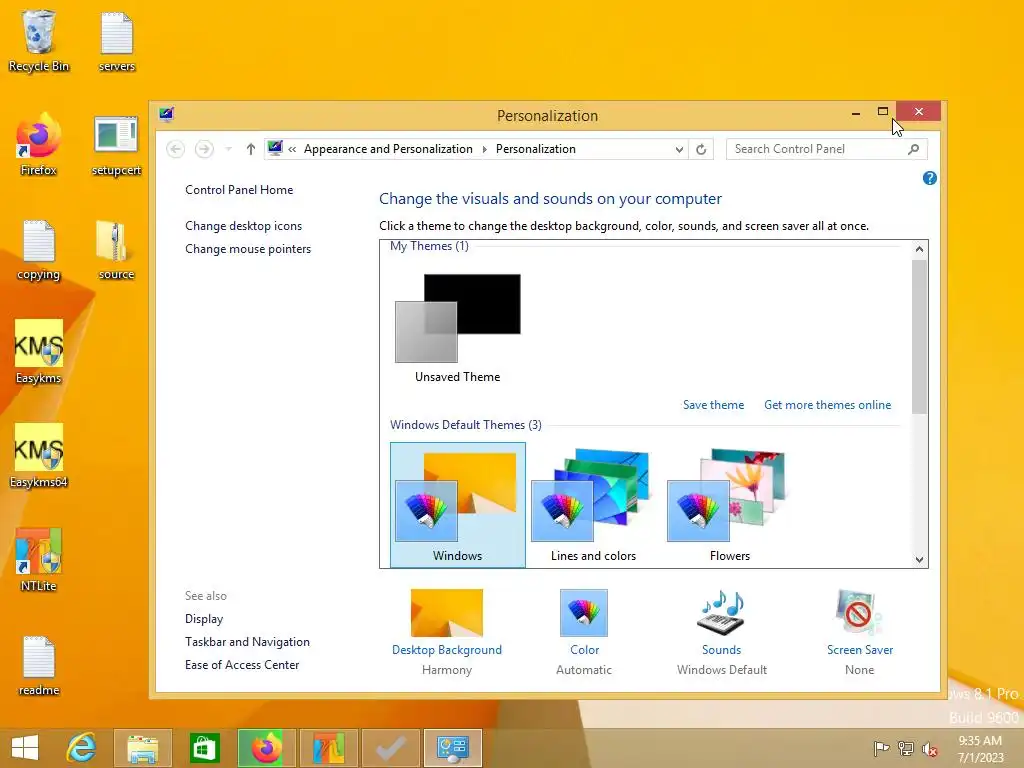
Task: Apply the Lines and colors theme
Action: (594, 505)
